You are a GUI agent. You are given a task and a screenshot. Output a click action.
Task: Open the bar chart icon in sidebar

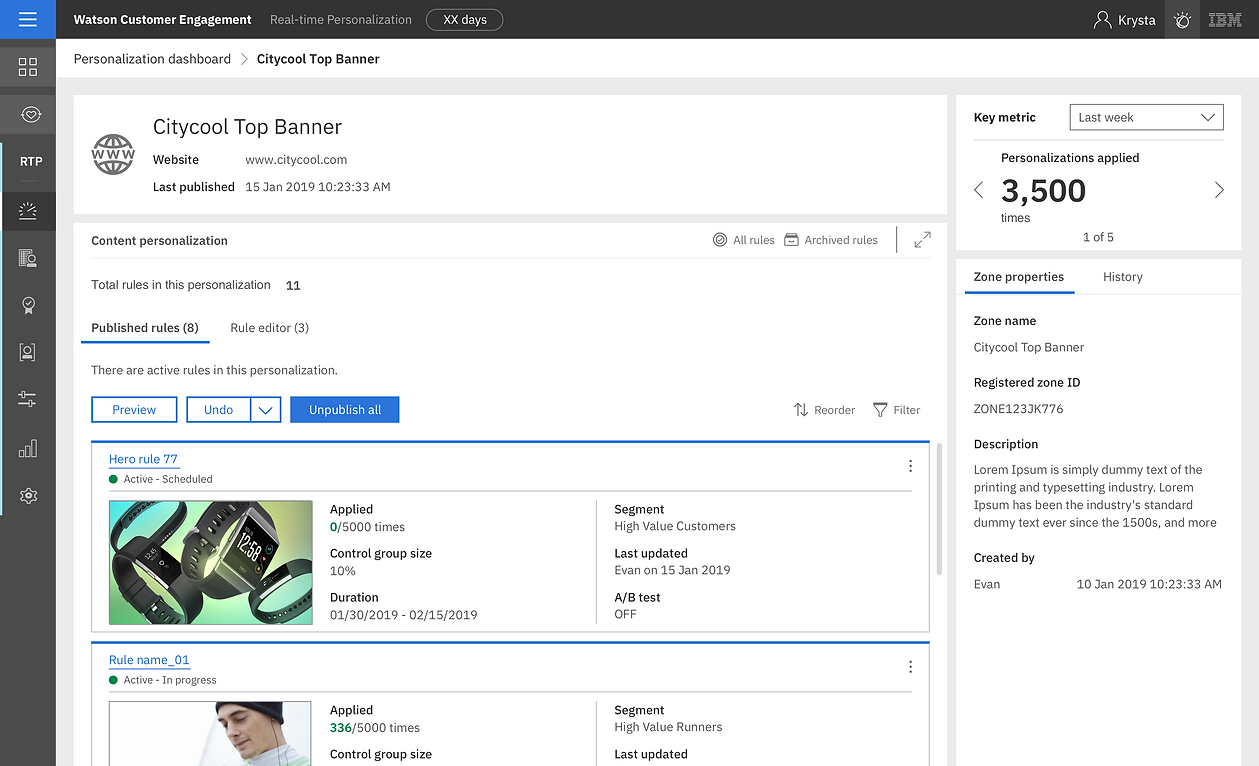[x=28, y=448]
